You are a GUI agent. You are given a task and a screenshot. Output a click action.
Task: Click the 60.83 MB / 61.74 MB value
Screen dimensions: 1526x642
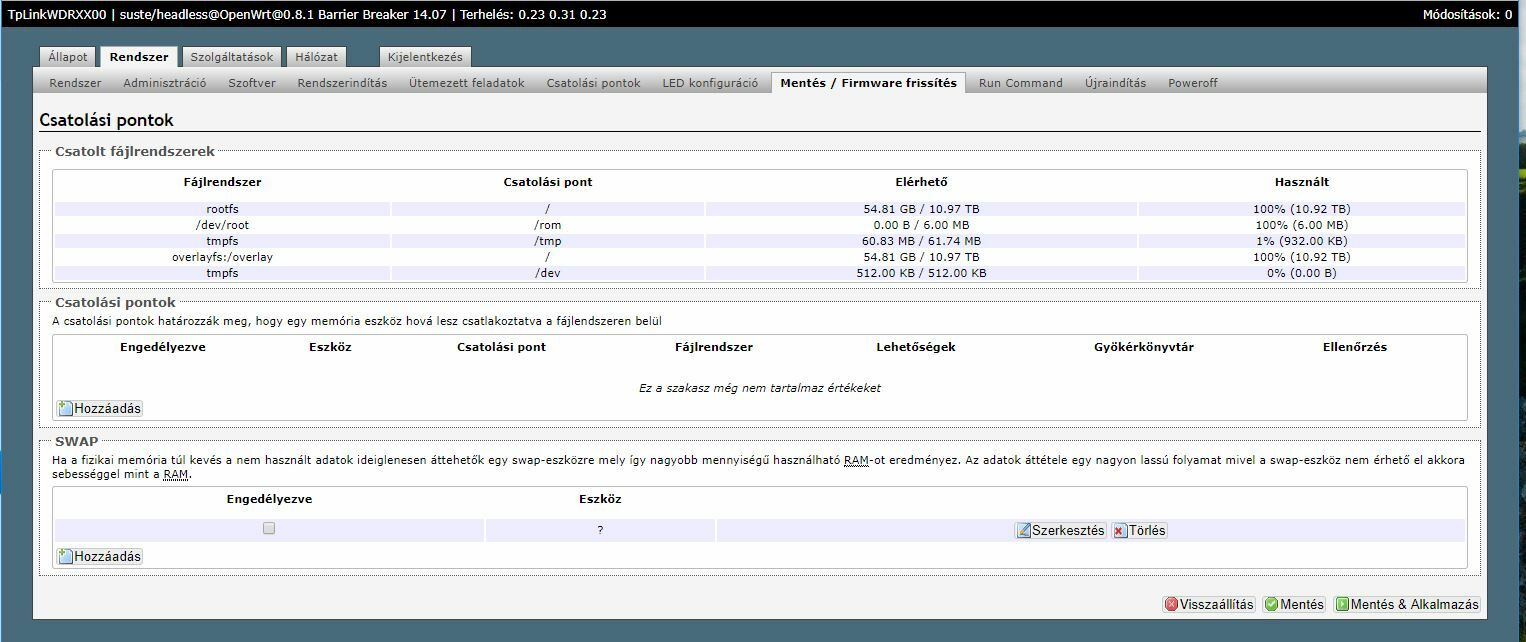coord(921,241)
